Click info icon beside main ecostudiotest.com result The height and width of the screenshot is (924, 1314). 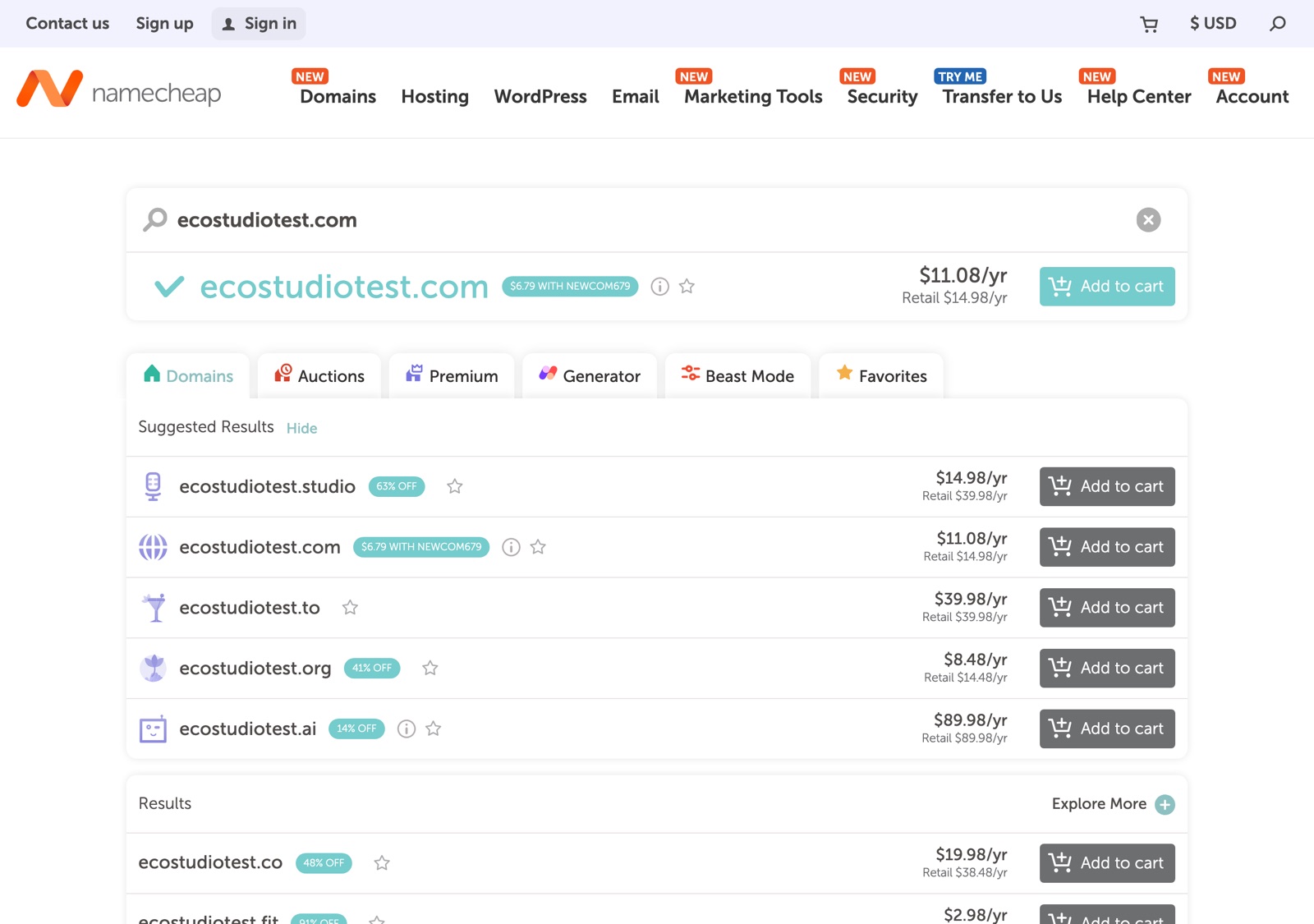coord(659,287)
